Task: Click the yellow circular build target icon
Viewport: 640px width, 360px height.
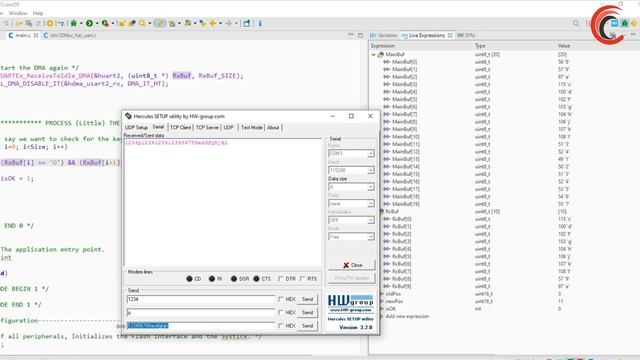Action: pos(50,24)
